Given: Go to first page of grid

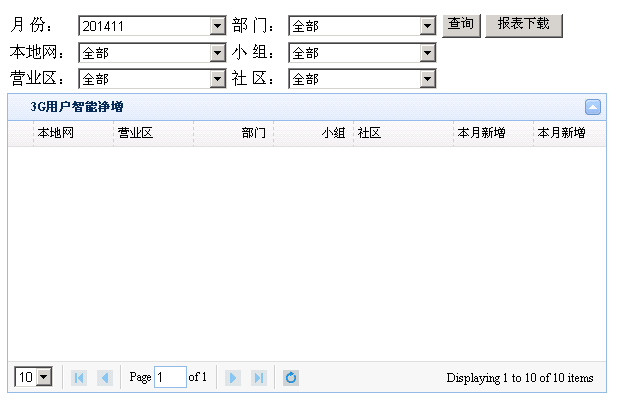Looking at the screenshot, I should coord(79,377).
